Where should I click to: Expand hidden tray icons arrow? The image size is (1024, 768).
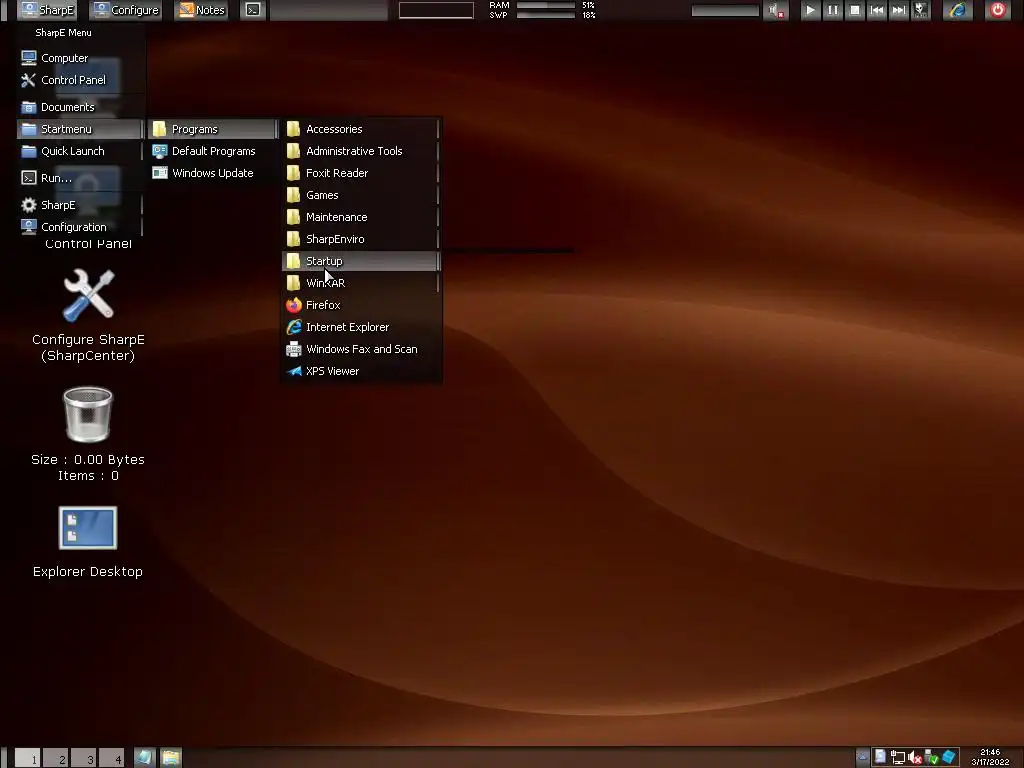(863, 758)
